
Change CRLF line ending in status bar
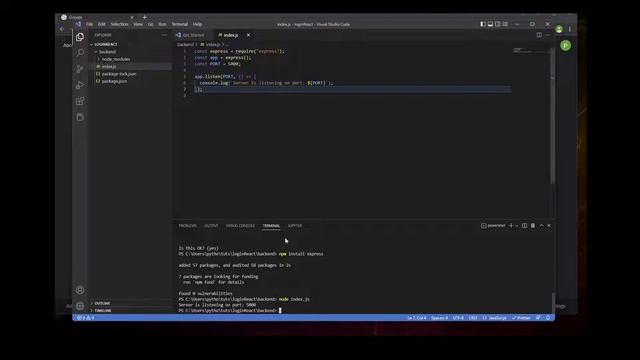coord(473,318)
